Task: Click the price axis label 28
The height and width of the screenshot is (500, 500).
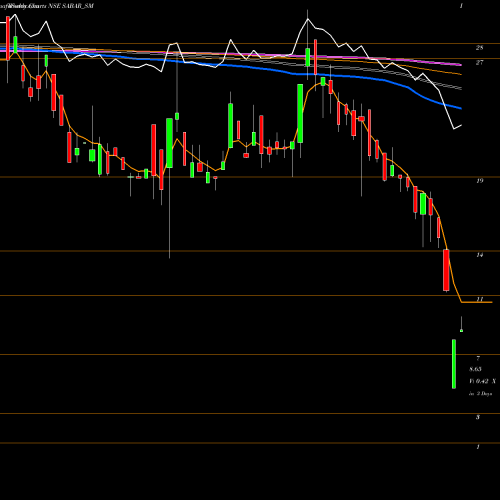Action: click(x=479, y=48)
